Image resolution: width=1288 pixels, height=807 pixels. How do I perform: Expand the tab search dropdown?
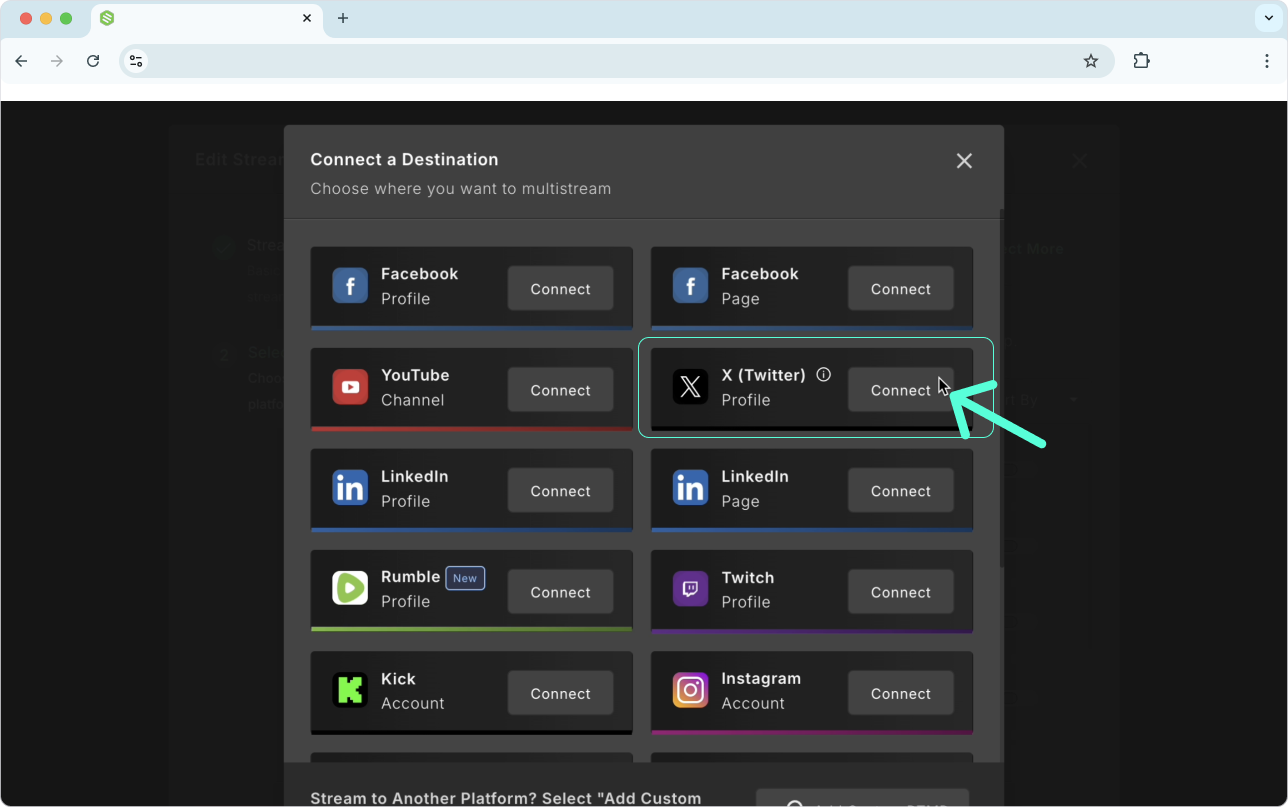pyautogui.click(x=1269, y=18)
